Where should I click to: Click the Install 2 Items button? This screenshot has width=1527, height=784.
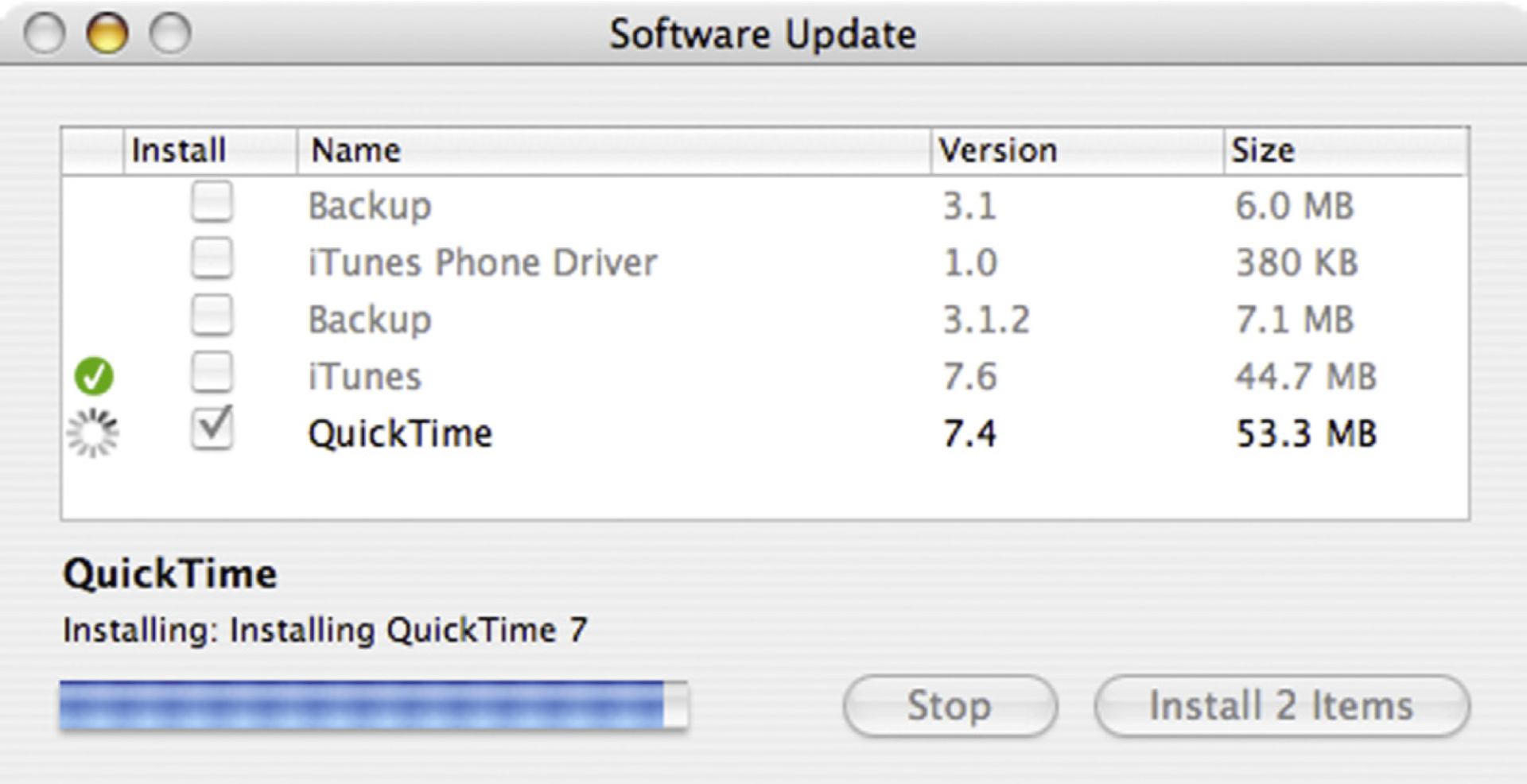(1282, 705)
